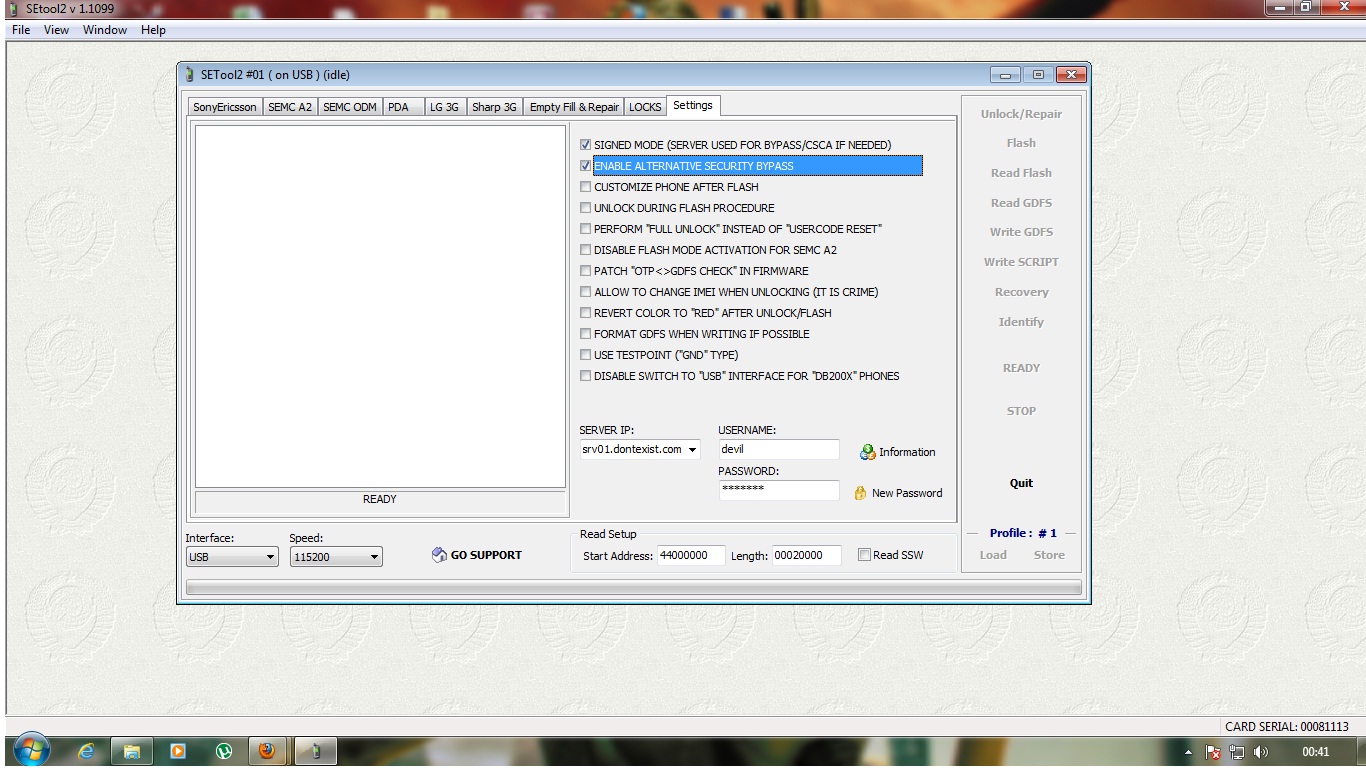Click the Flash button

click(x=1021, y=143)
